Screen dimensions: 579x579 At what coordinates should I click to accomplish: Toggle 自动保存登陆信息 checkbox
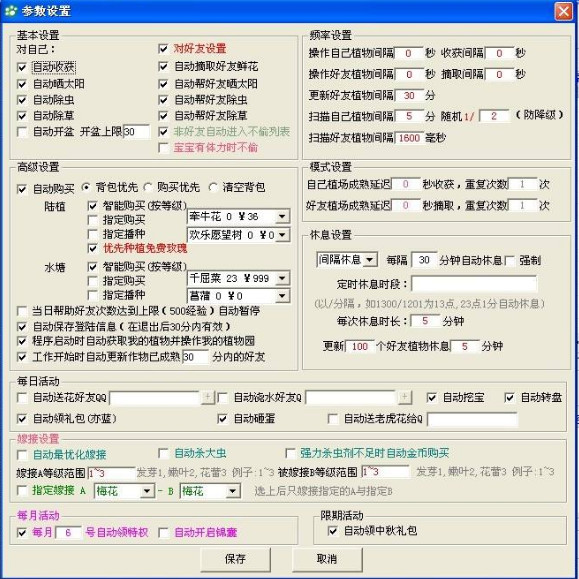click(x=22, y=327)
